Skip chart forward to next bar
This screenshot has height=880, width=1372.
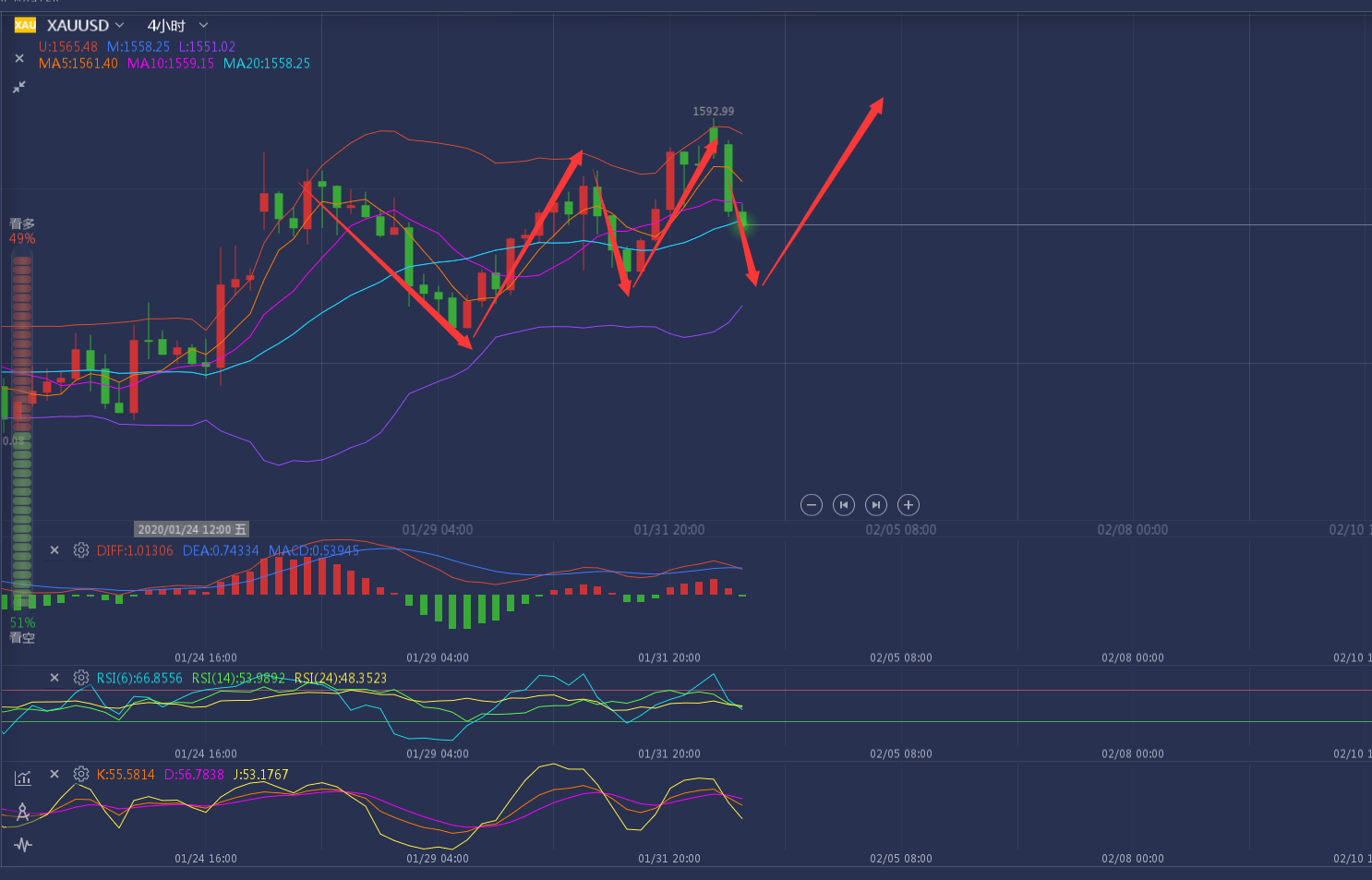click(876, 505)
